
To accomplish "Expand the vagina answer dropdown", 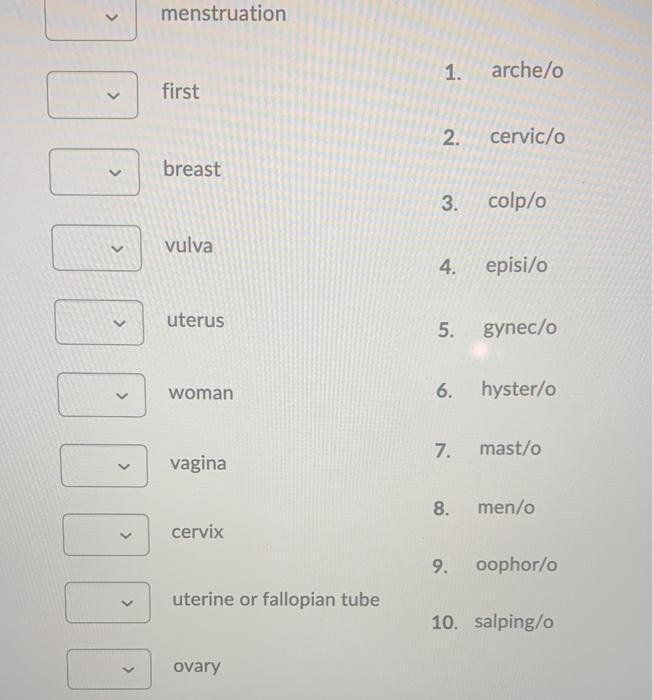I will point(104,466).
